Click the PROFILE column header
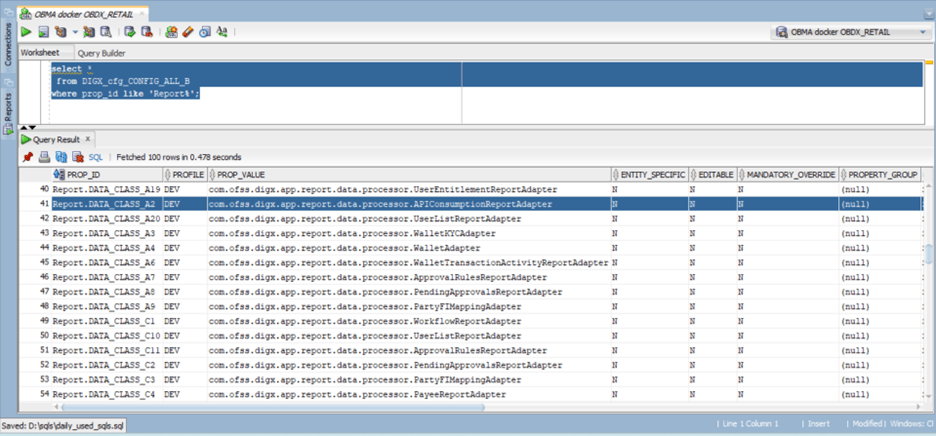This screenshot has height=436, width=936. tap(185, 174)
